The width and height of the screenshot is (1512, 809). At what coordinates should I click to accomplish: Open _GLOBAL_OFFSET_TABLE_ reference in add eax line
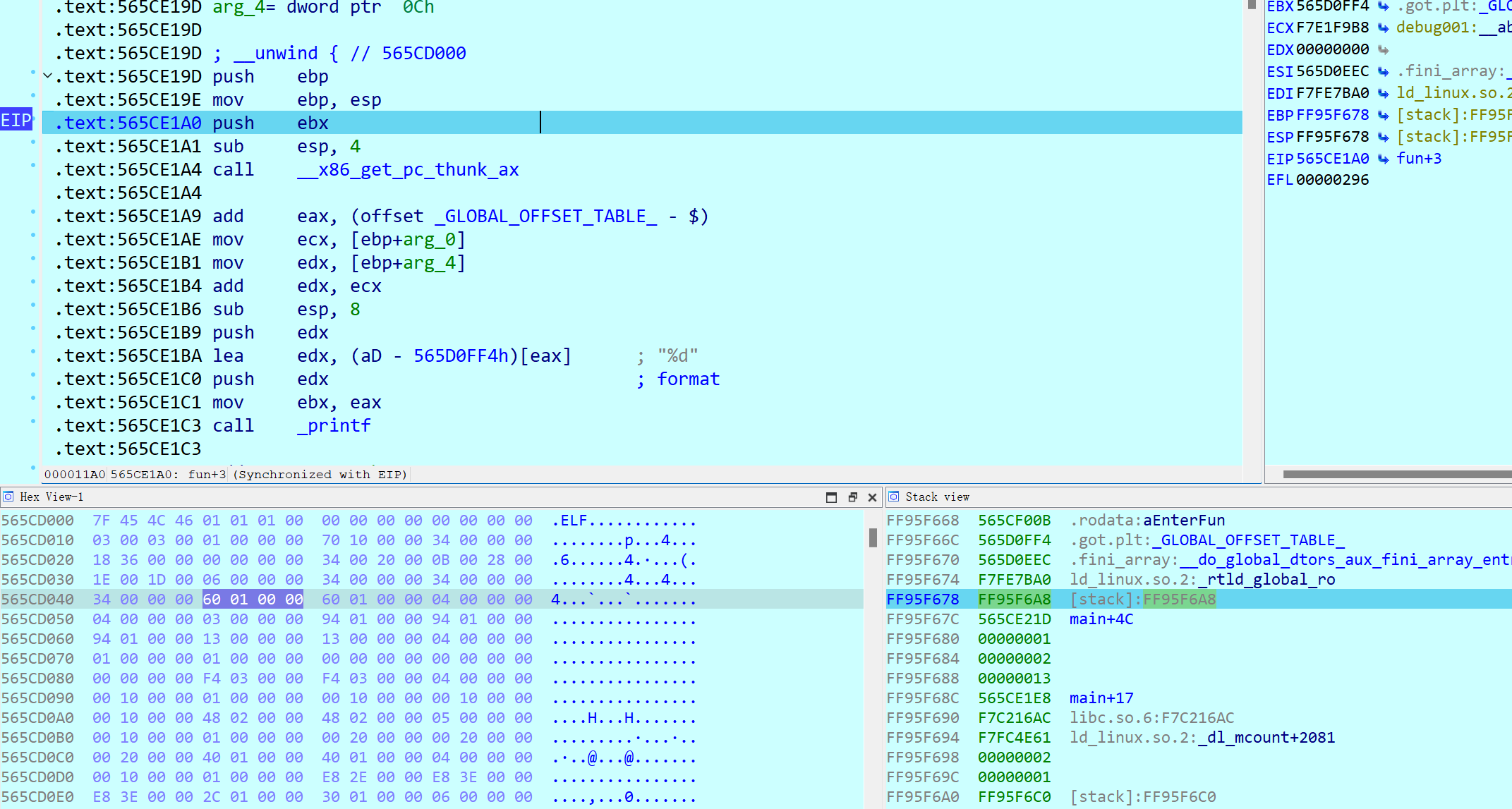coord(545,217)
